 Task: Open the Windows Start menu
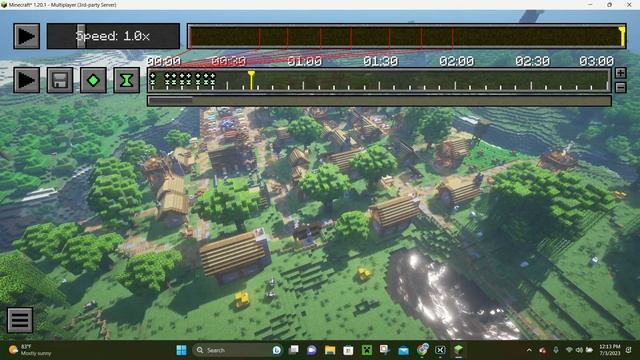[181, 350]
